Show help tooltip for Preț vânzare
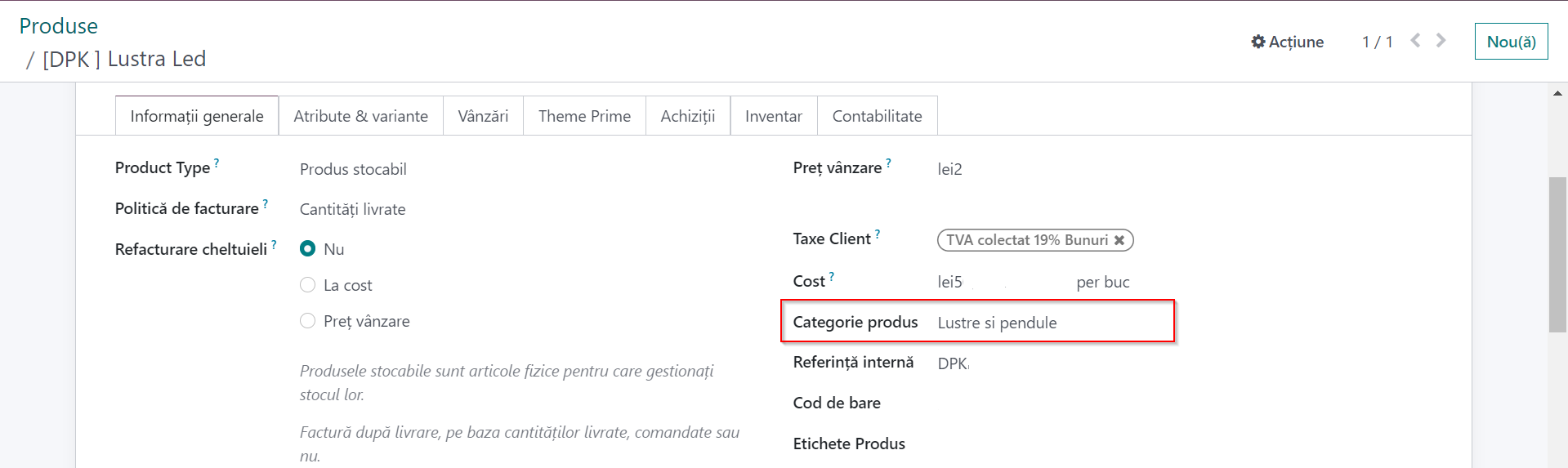Viewport: 1568px width, 468px height. tap(888, 163)
